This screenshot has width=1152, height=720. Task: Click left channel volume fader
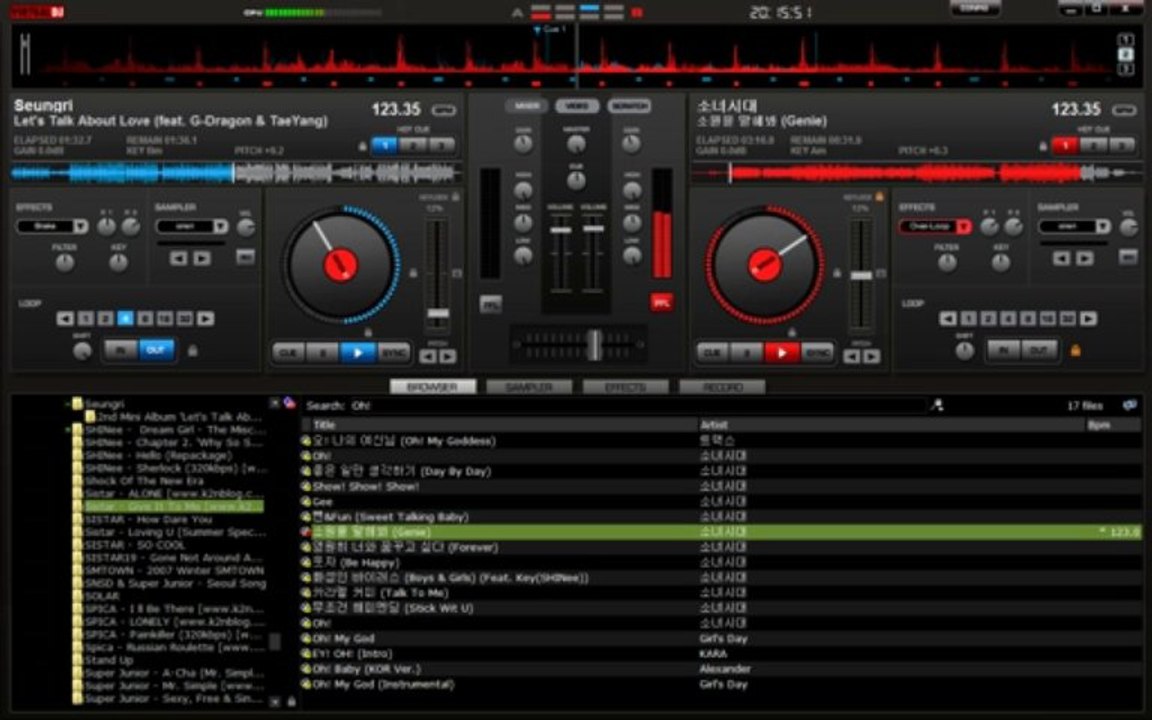(561, 230)
